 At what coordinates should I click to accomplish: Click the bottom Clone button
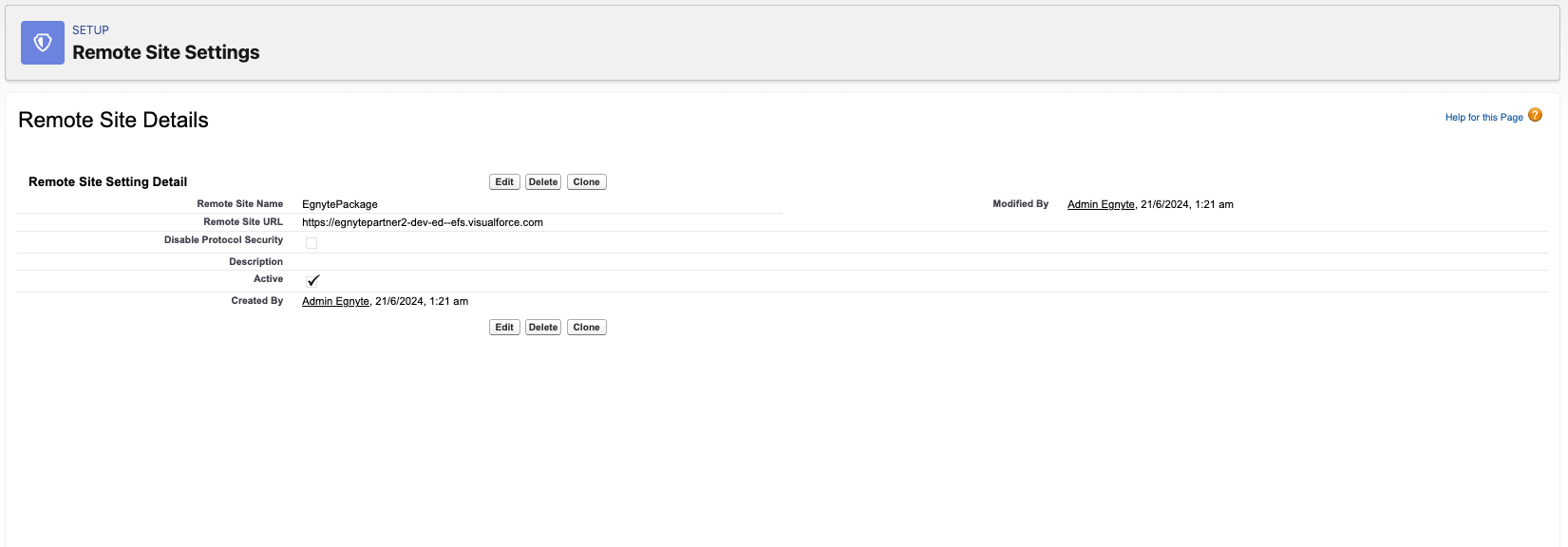click(x=586, y=328)
